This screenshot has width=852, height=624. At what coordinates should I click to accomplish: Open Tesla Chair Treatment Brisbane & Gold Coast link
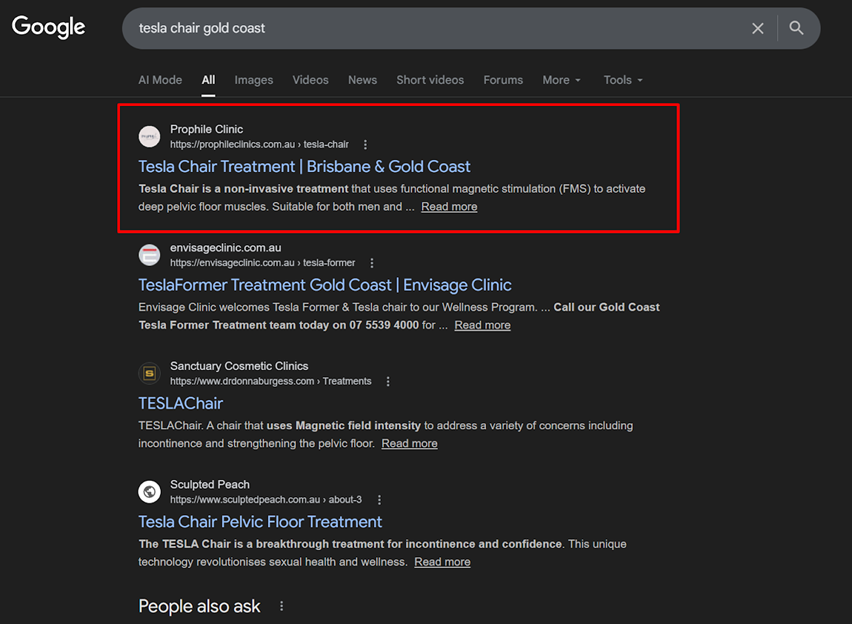[304, 167]
